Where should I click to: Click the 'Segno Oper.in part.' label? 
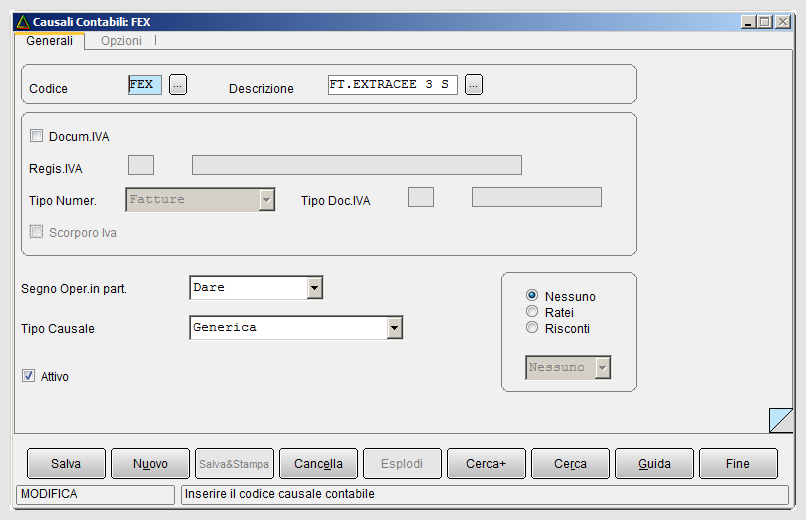pos(74,289)
